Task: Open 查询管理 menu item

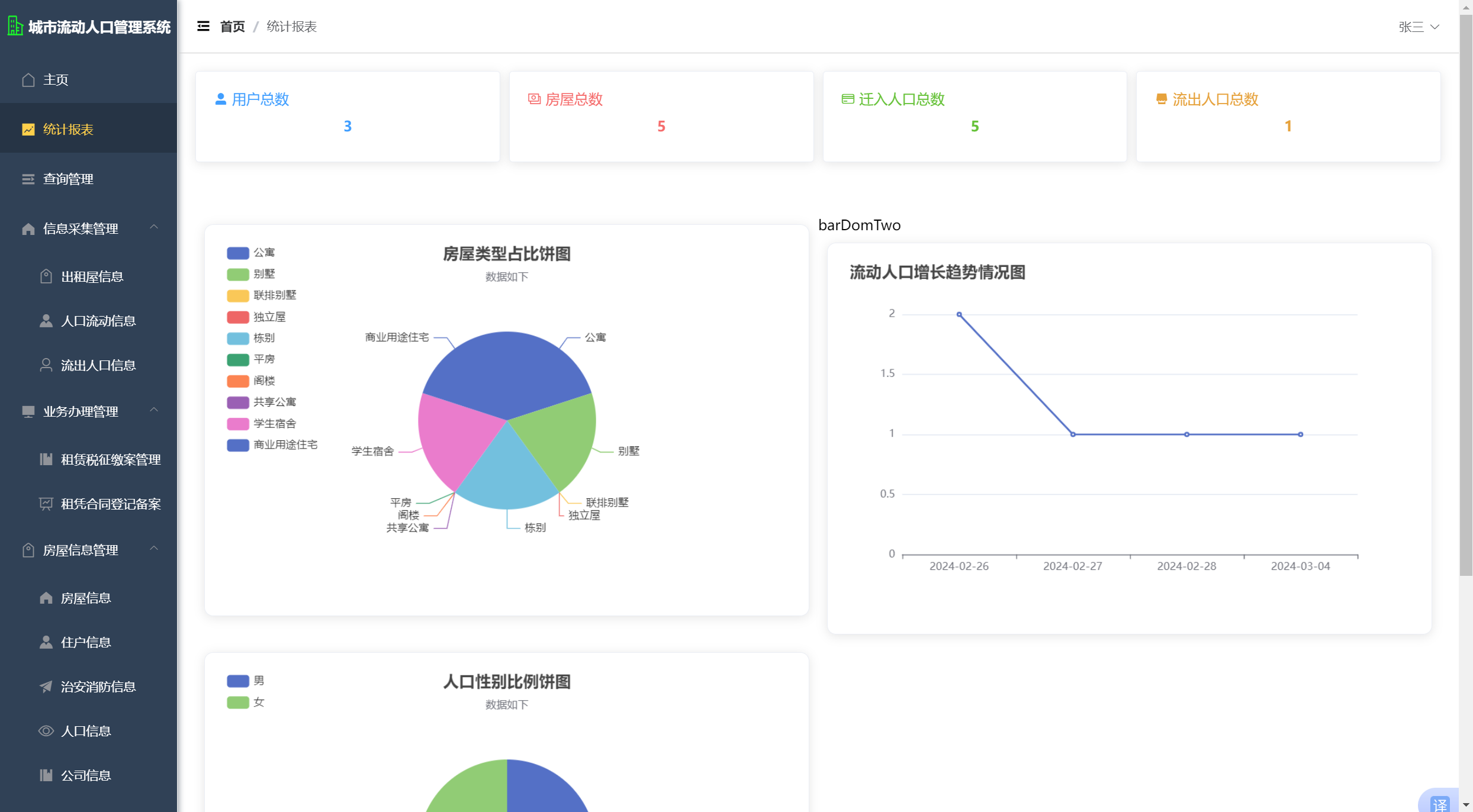Action: 88,179
